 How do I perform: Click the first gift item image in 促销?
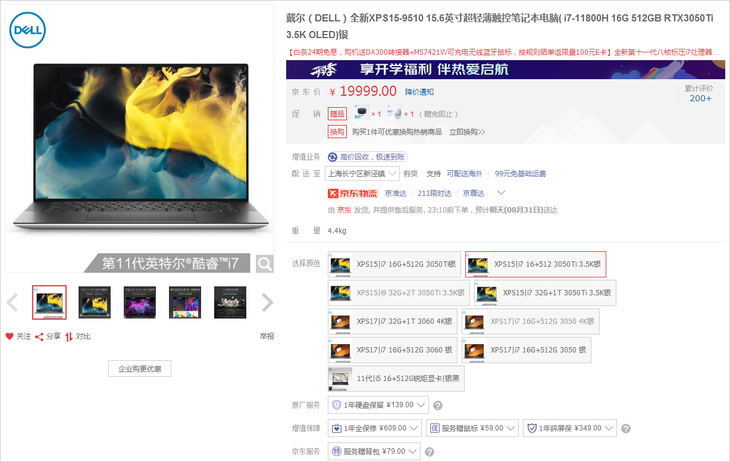(361, 112)
